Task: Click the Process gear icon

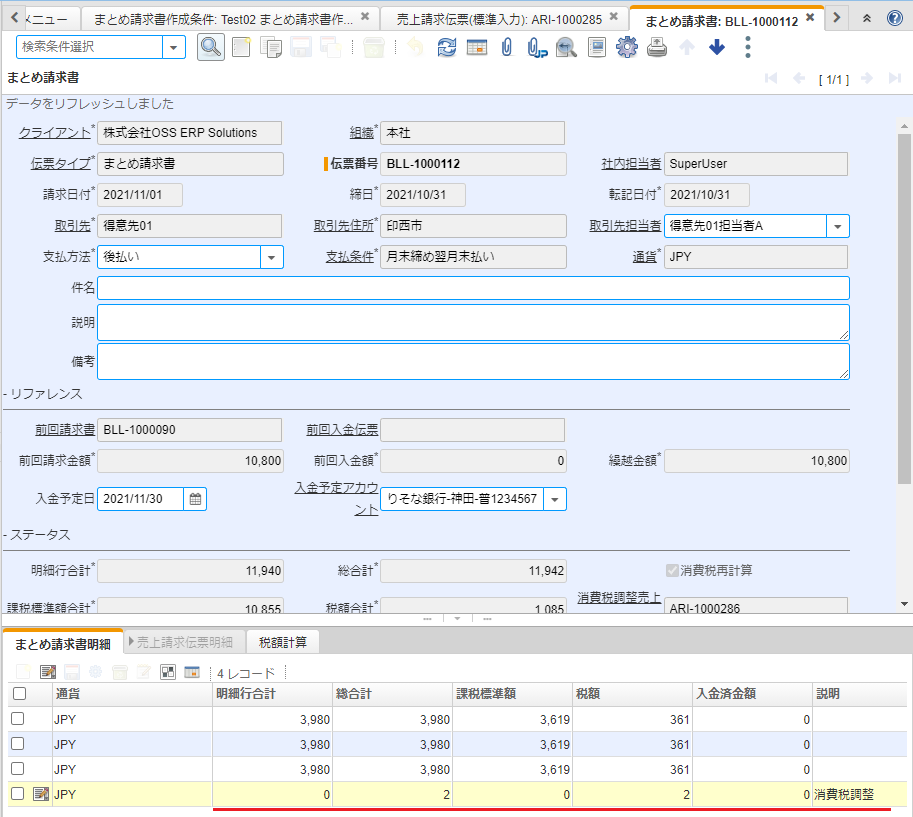Action: [x=627, y=47]
